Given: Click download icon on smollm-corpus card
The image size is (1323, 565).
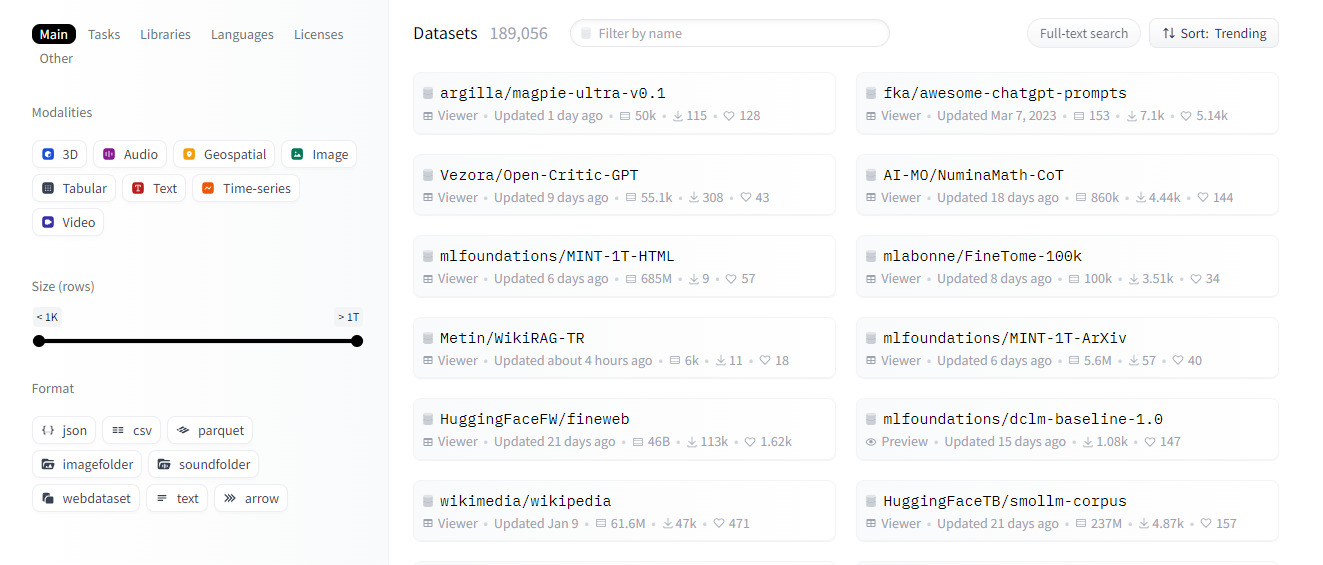Looking at the screenshot, I should coord(1144,524).
